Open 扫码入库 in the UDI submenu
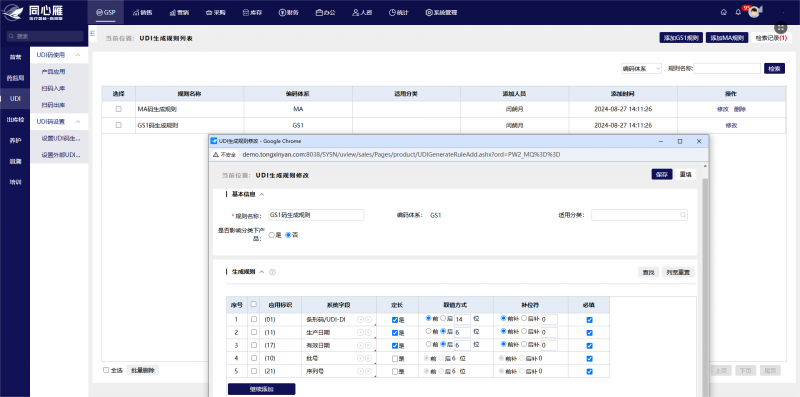Image resolution: width=800 pixels, height=397 pixels. 54,89
